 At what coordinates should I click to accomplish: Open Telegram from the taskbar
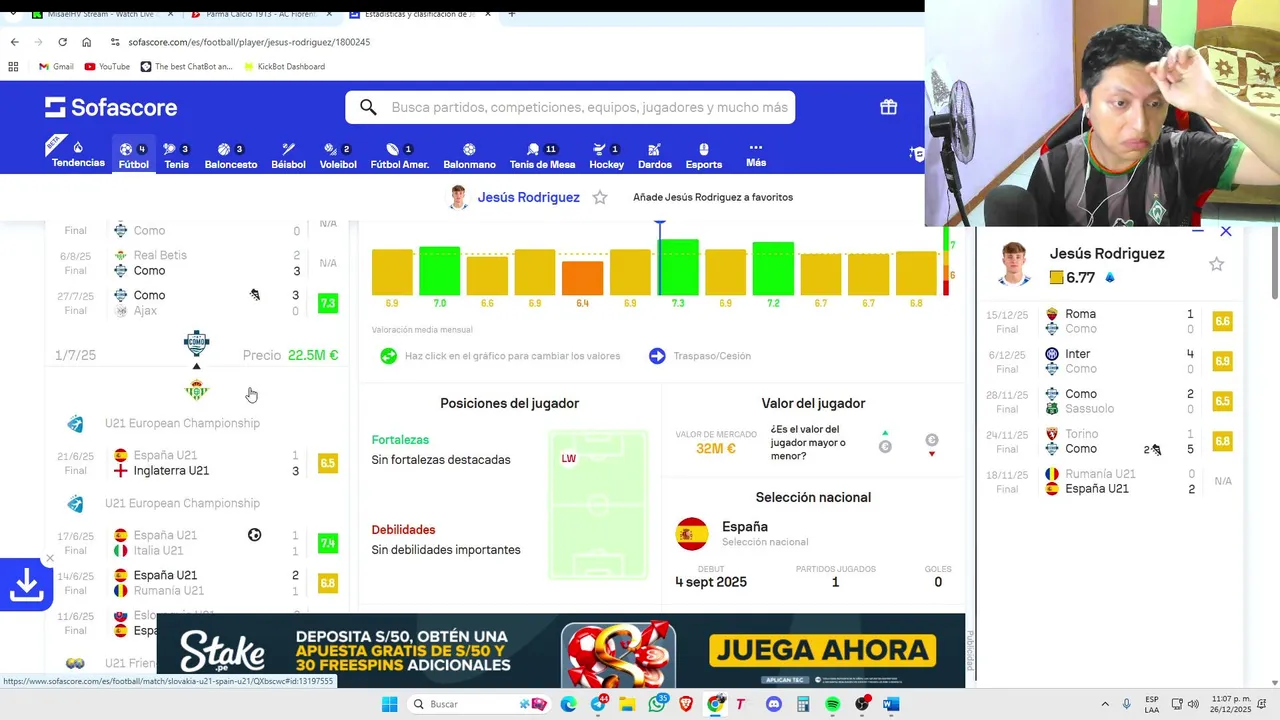(x=598, y=704)
